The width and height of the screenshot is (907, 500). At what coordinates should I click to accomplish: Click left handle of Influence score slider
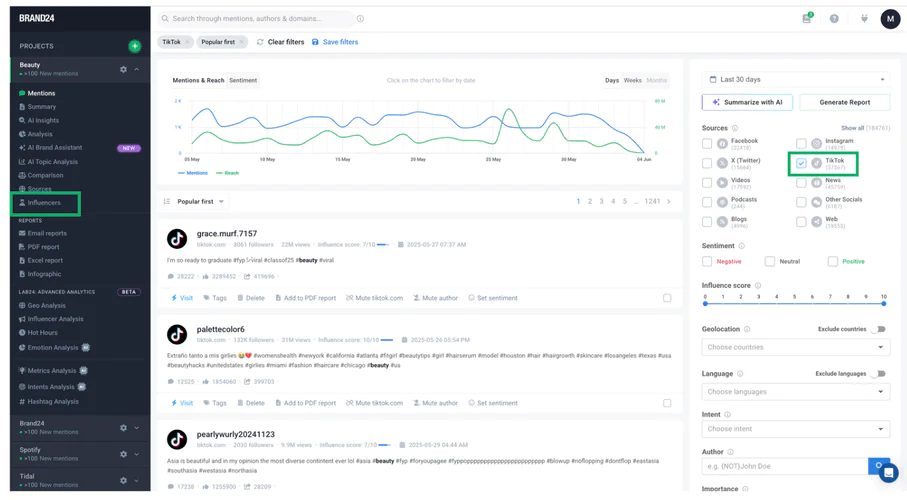tap(705, 303)
